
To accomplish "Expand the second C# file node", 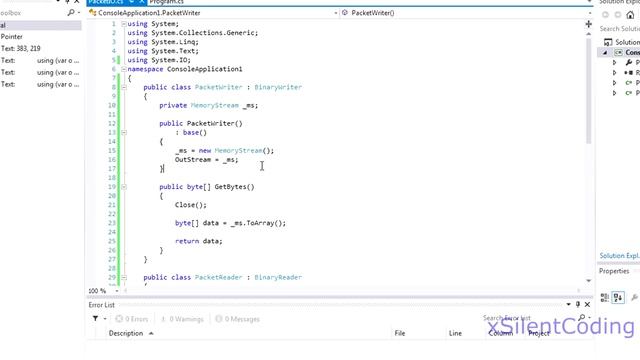I will (x=615, y=93).
